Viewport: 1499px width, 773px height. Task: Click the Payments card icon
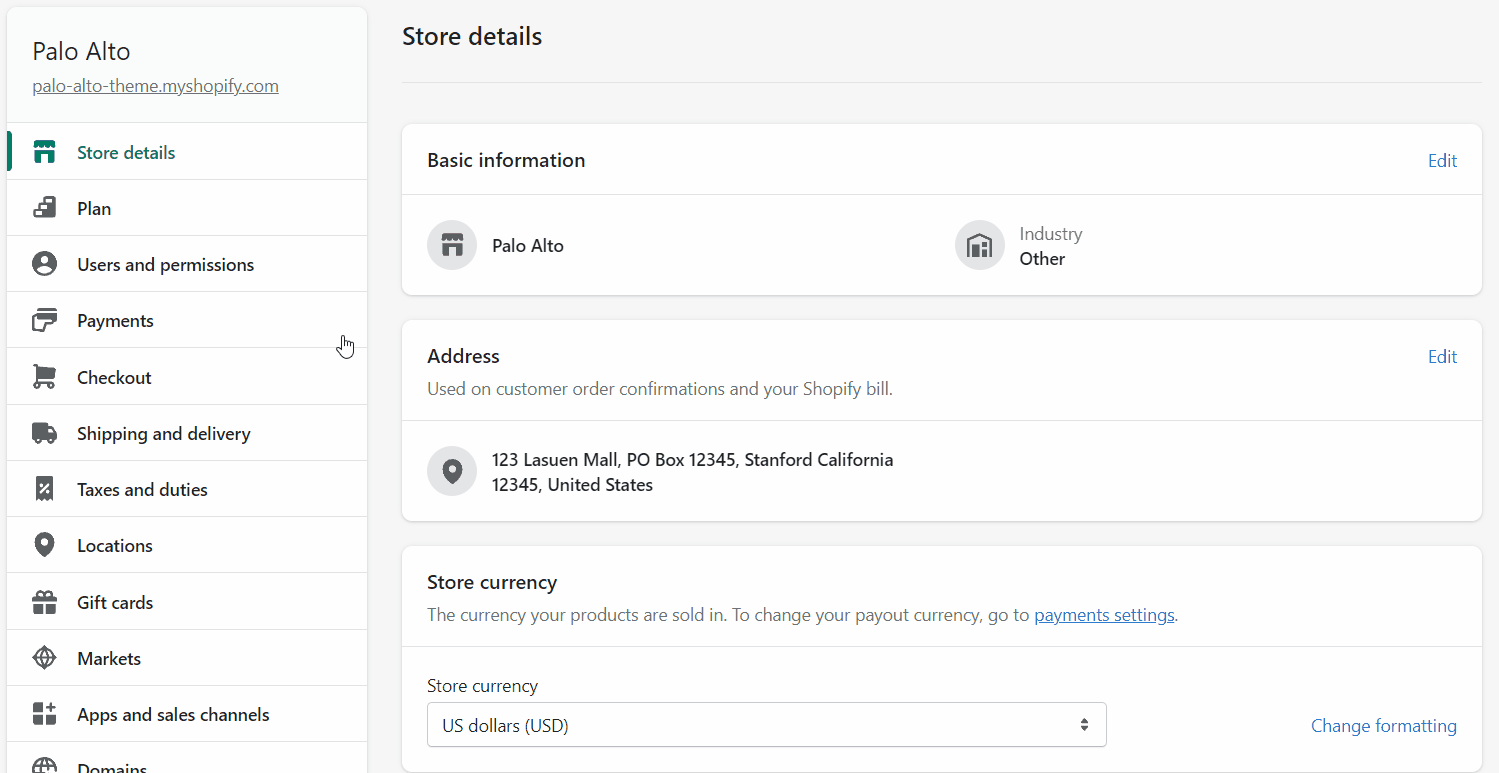(44, 321)
